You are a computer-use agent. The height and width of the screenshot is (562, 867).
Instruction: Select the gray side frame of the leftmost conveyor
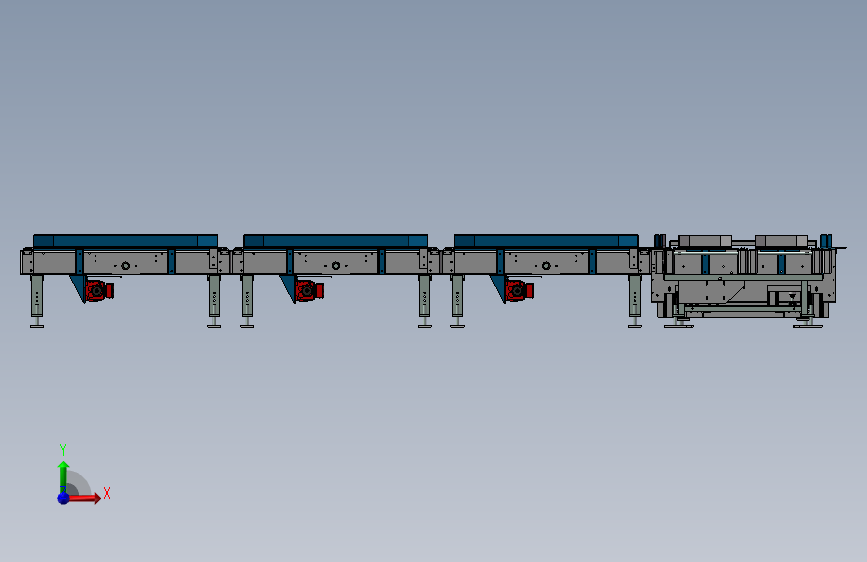click(126, 262)
